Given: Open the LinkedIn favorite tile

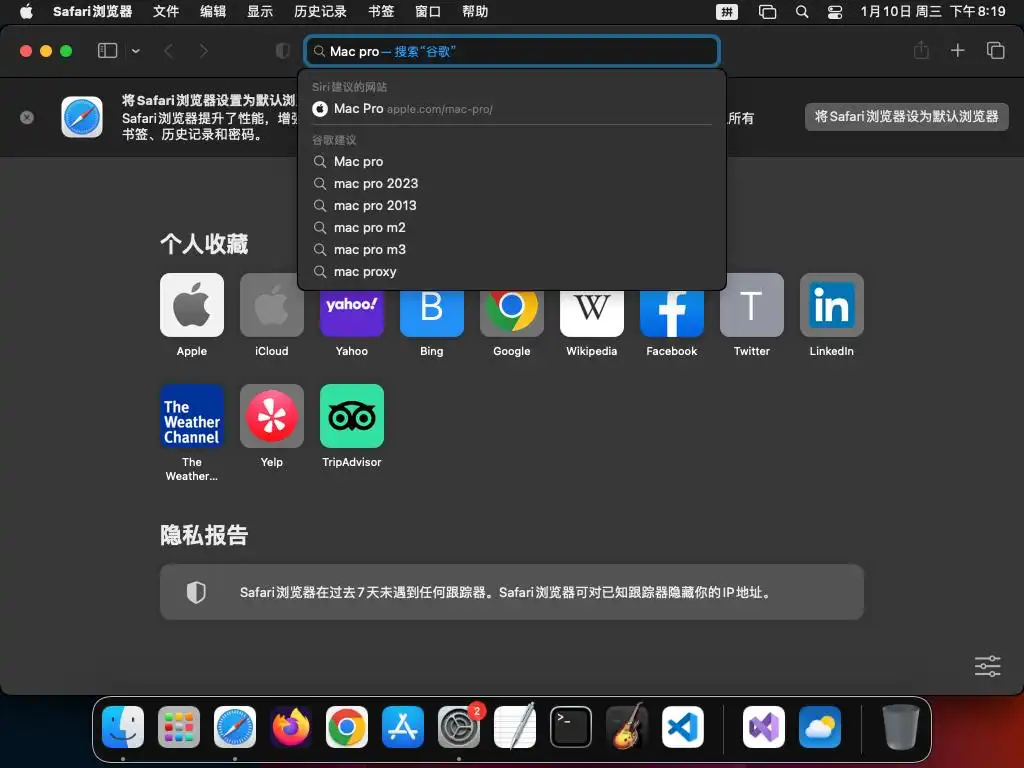Looking at the screenshot, I should [x=831, y=305].
